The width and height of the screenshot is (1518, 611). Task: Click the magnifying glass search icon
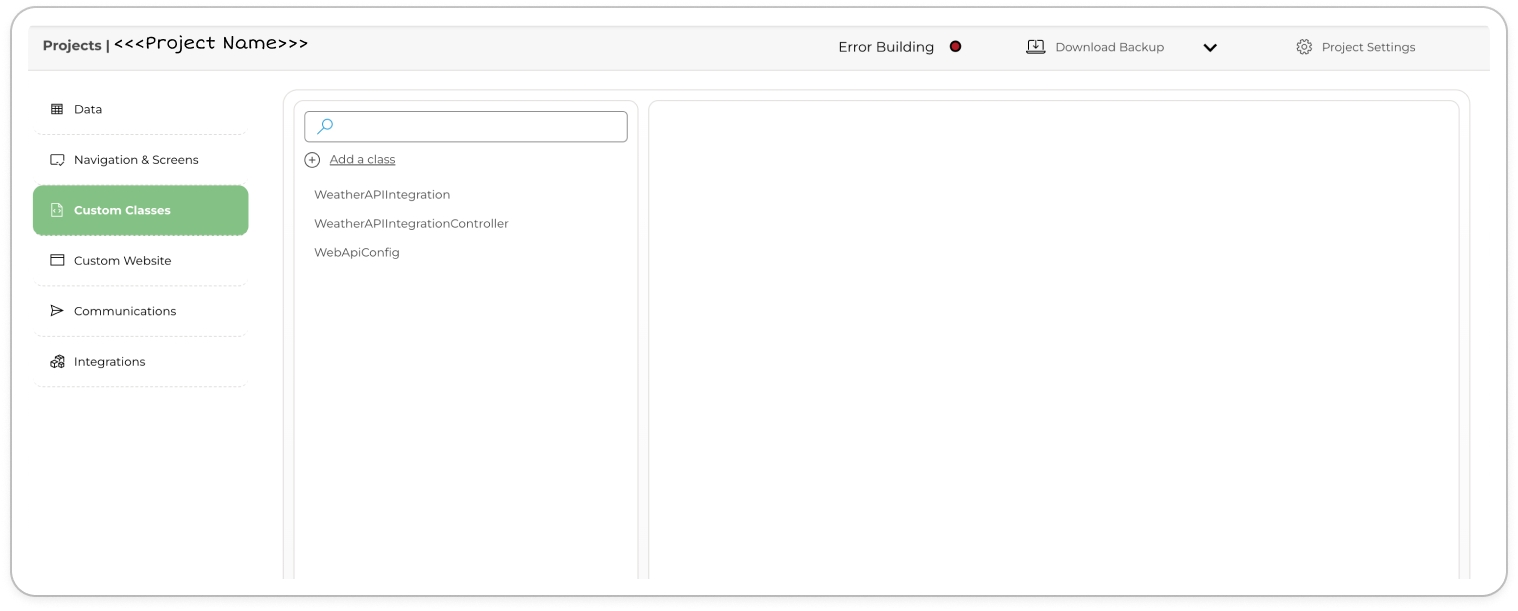(x=325, y=126)
